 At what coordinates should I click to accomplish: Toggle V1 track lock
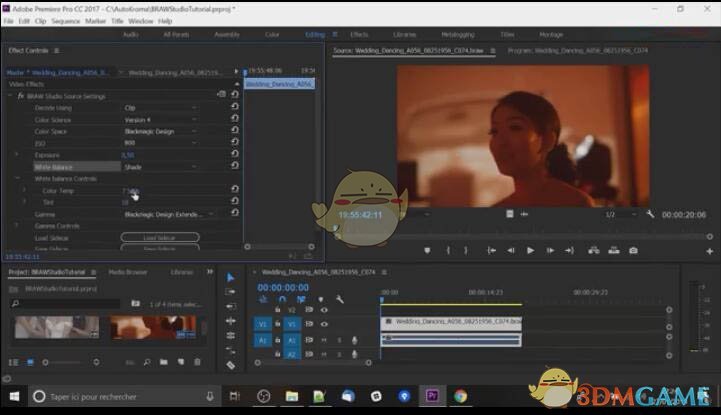278,324
